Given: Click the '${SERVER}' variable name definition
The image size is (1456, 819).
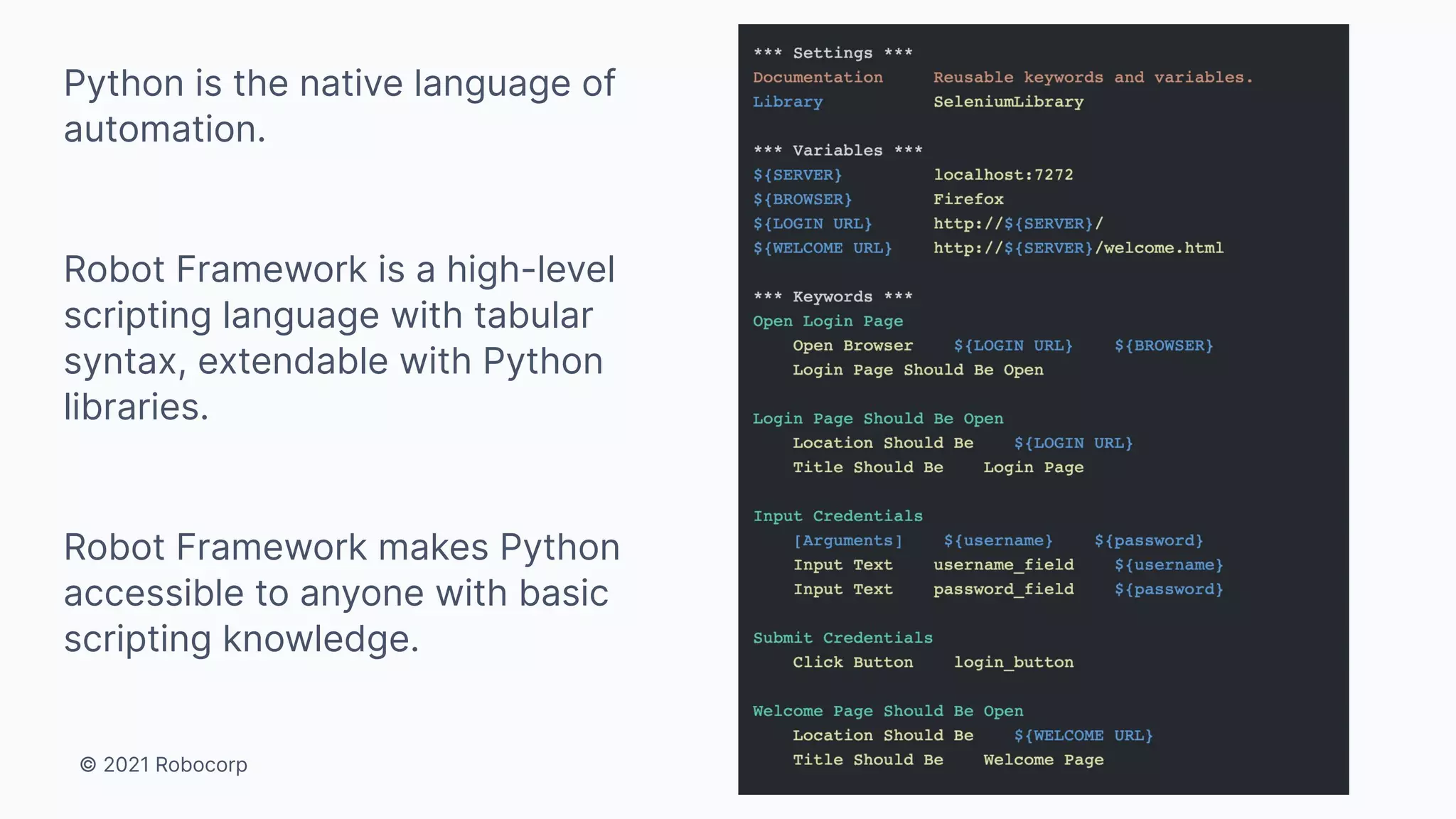Looking at the screenshot, I should (798, 175).
